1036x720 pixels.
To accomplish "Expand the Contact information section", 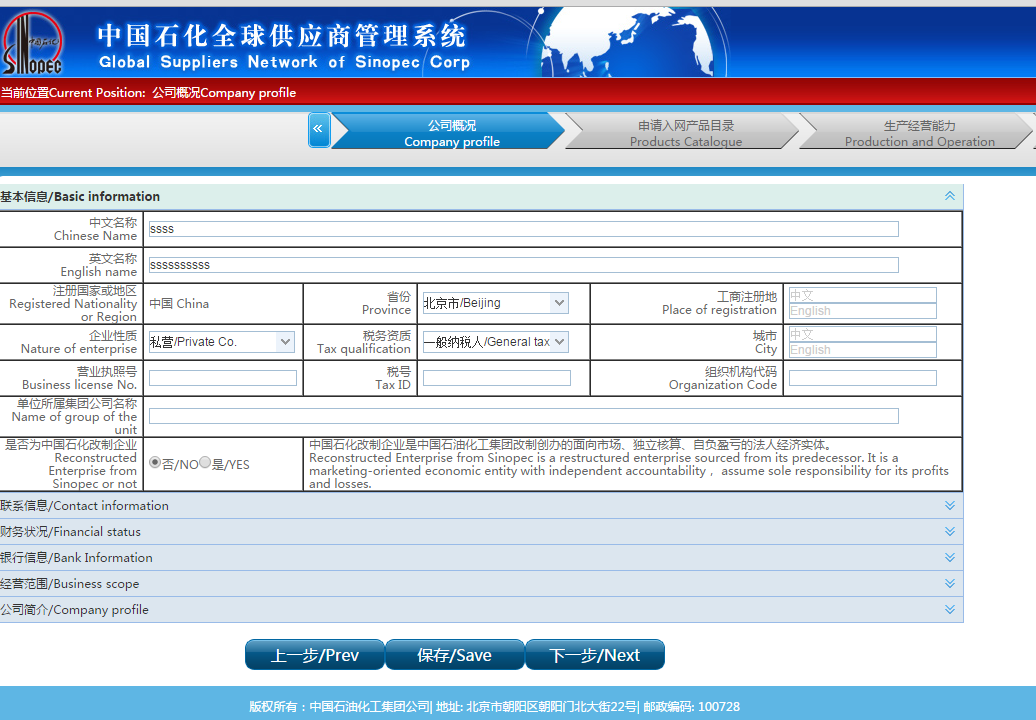I will [x=949, y=505].
